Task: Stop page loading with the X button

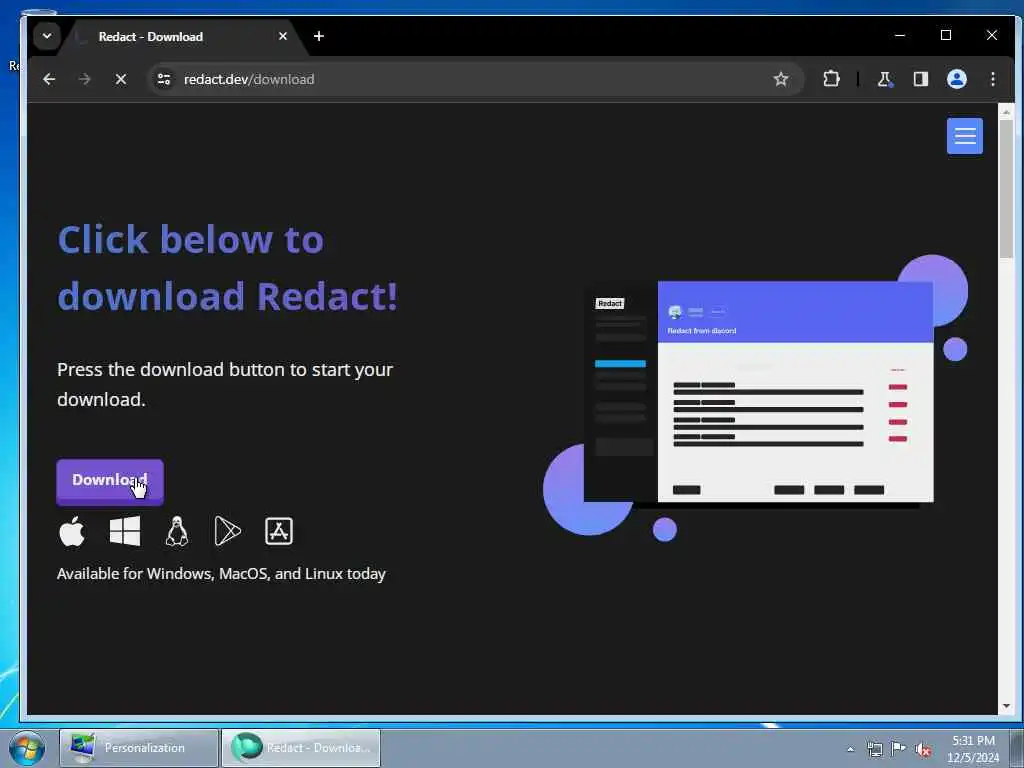Action: 121,79
